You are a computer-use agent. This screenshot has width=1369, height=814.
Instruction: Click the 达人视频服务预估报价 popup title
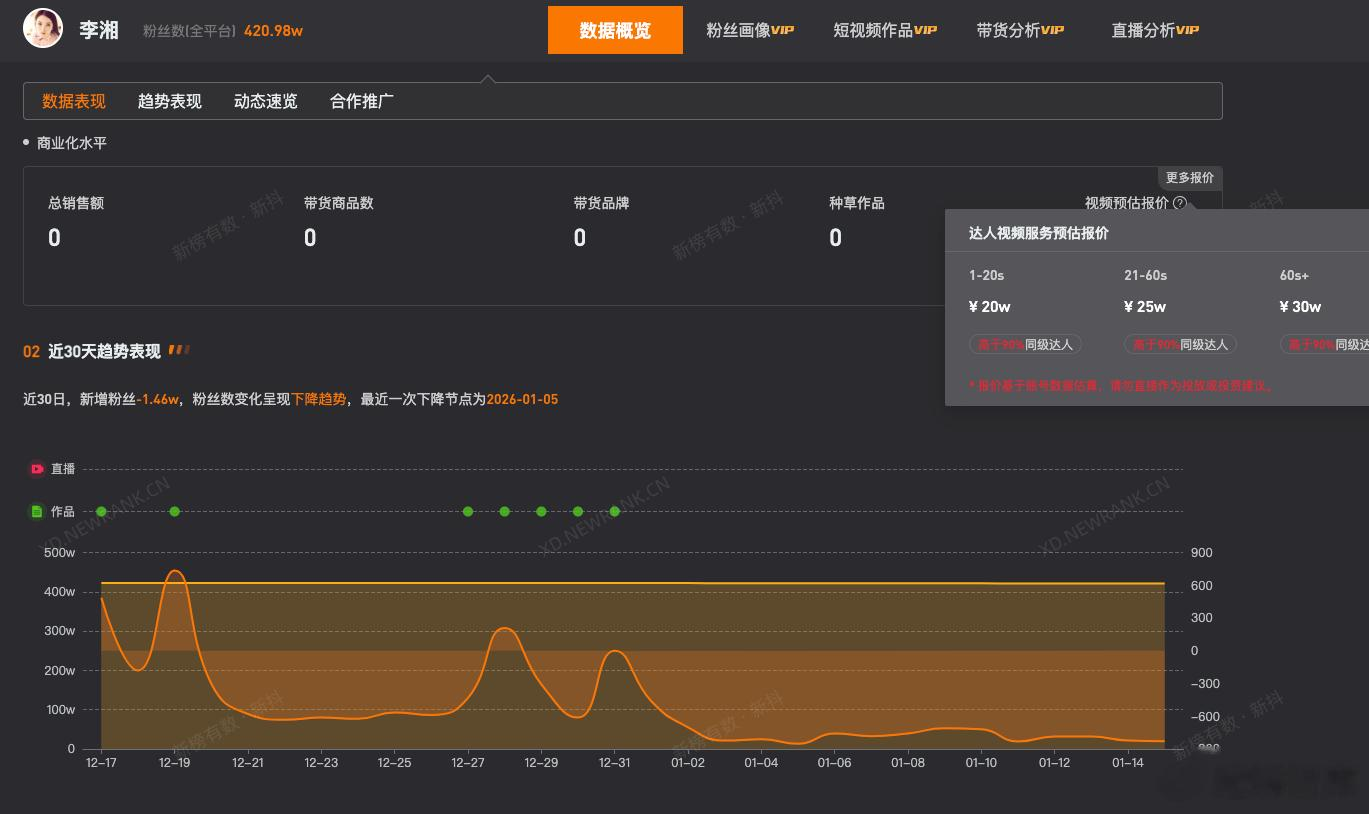(x=1039, y=233)
